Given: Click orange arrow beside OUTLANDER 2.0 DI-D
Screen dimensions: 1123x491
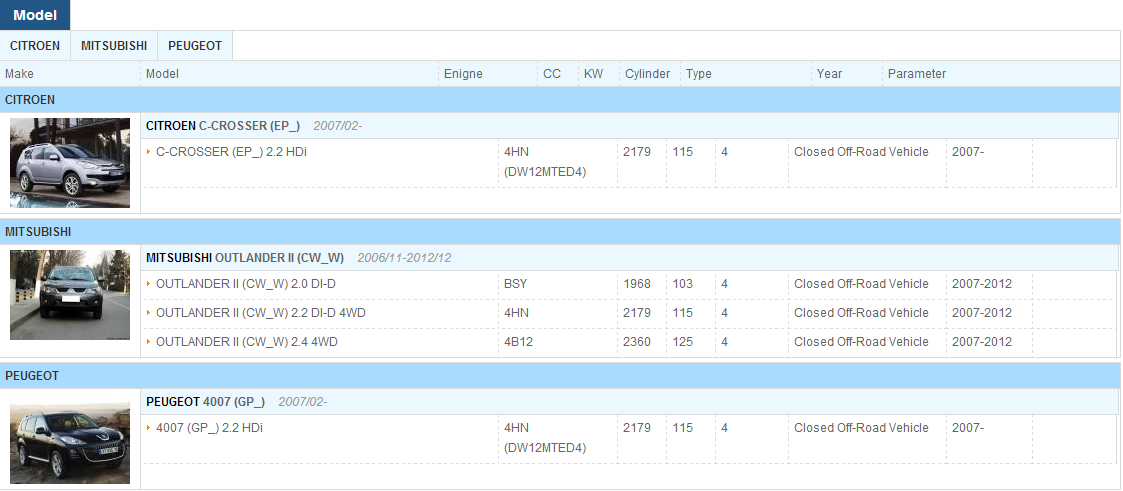Looking at the screenshot, I should [x=149, y=284].
